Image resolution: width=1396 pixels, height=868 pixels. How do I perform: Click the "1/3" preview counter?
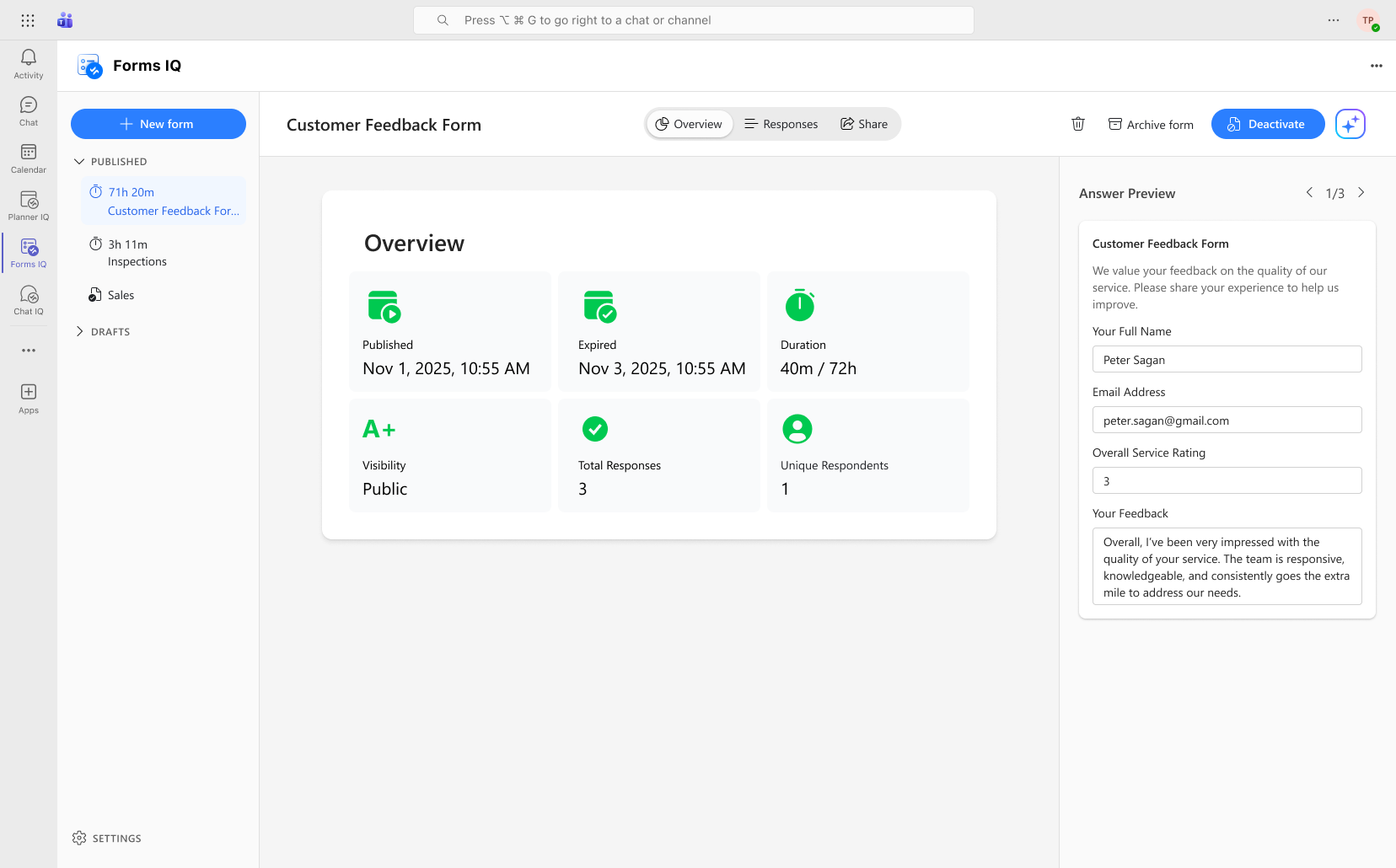click(x=1335, y=194)
